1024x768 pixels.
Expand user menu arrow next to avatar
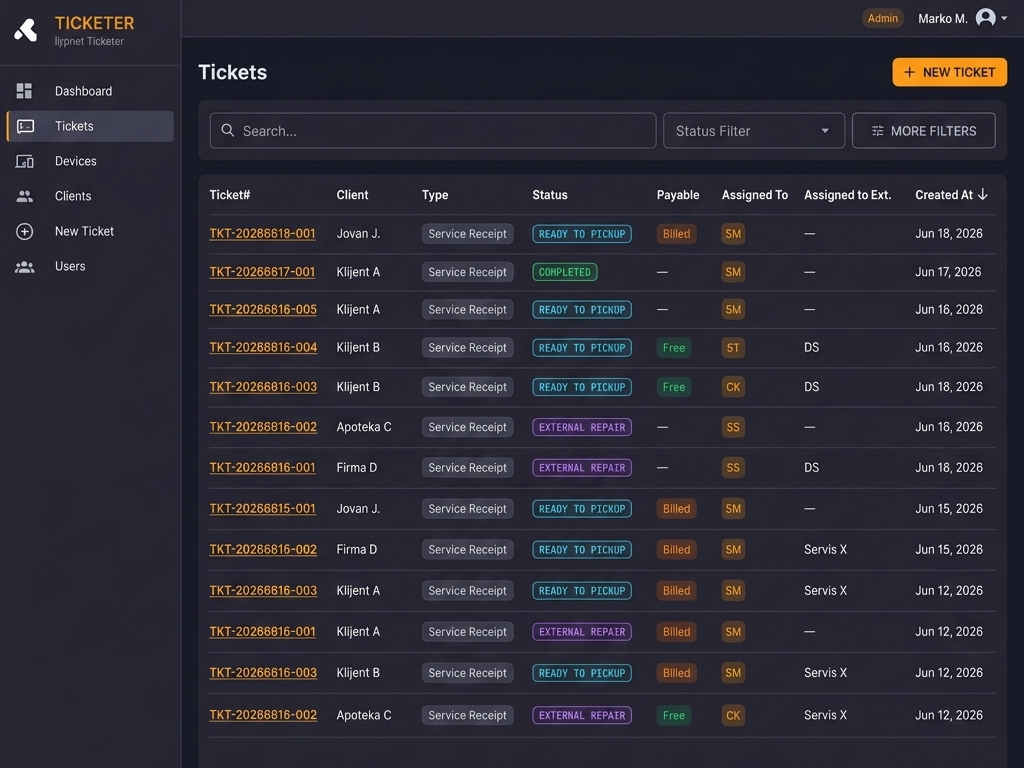click(1004, 18)
